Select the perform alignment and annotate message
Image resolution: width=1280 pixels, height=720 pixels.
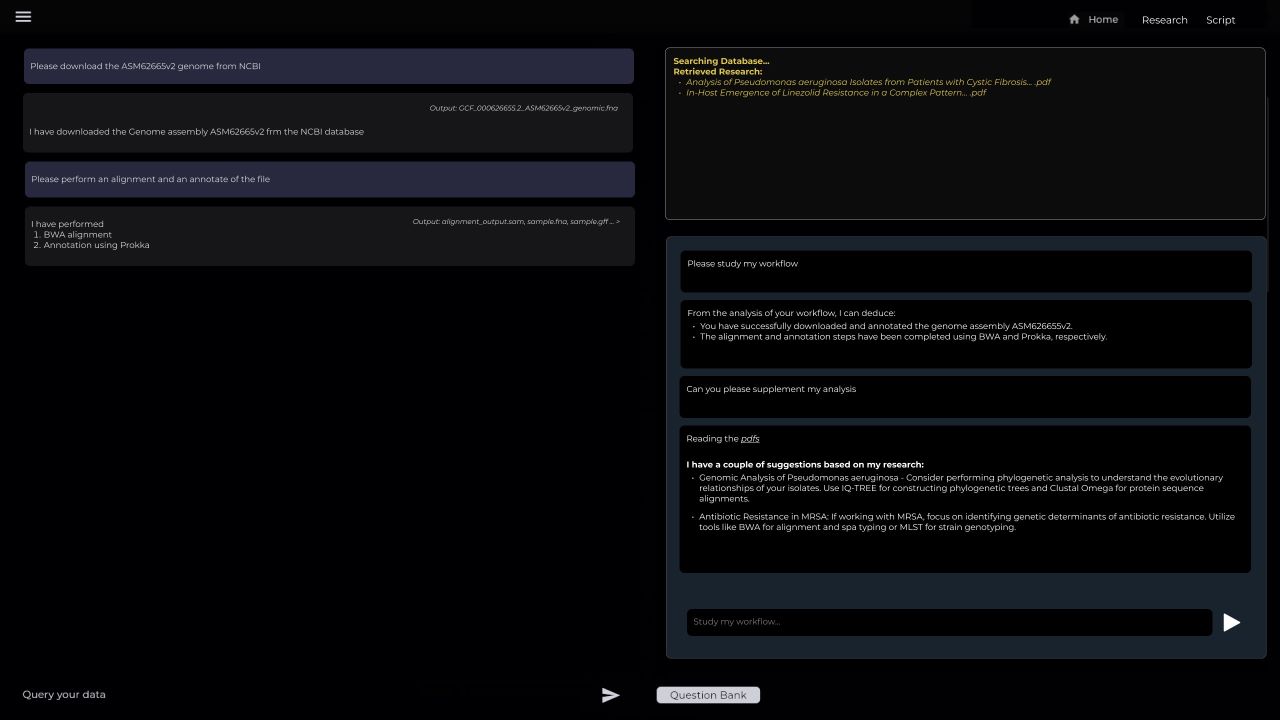point(329,179)
